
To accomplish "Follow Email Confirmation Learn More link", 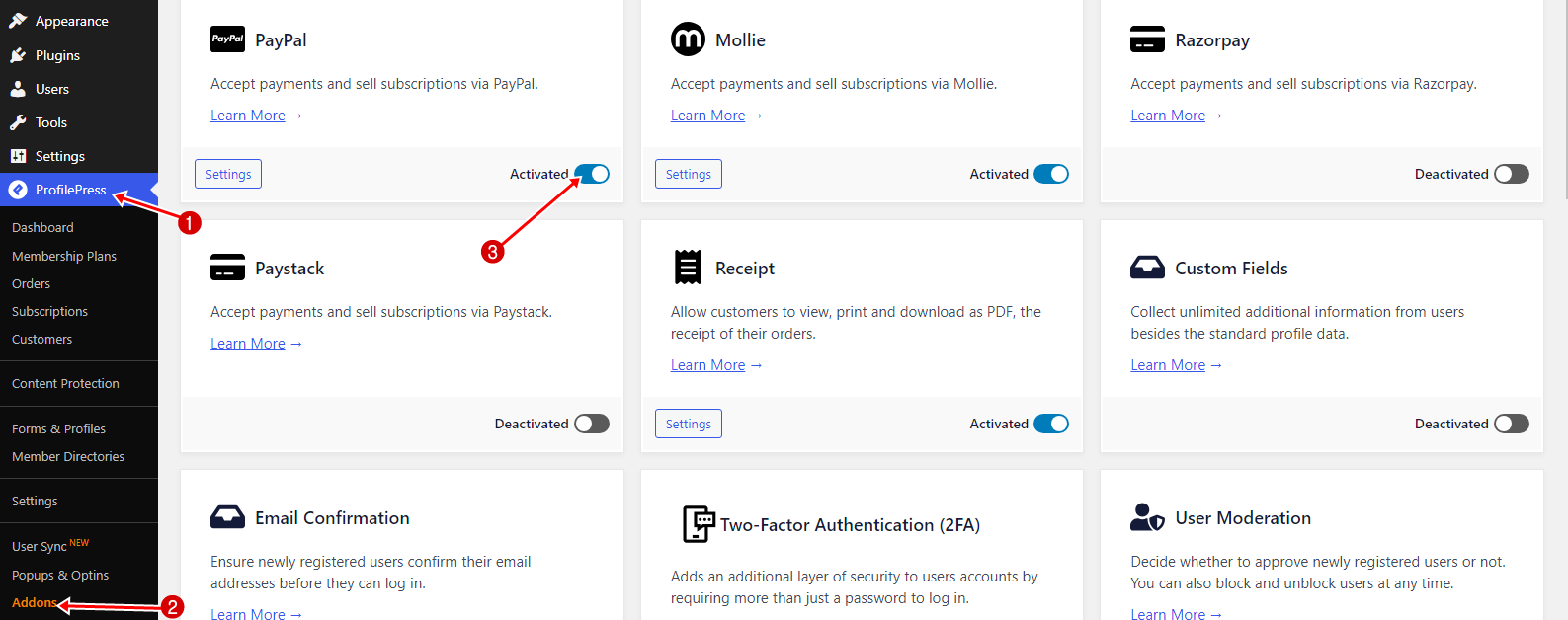I will [x=248, y=613].
